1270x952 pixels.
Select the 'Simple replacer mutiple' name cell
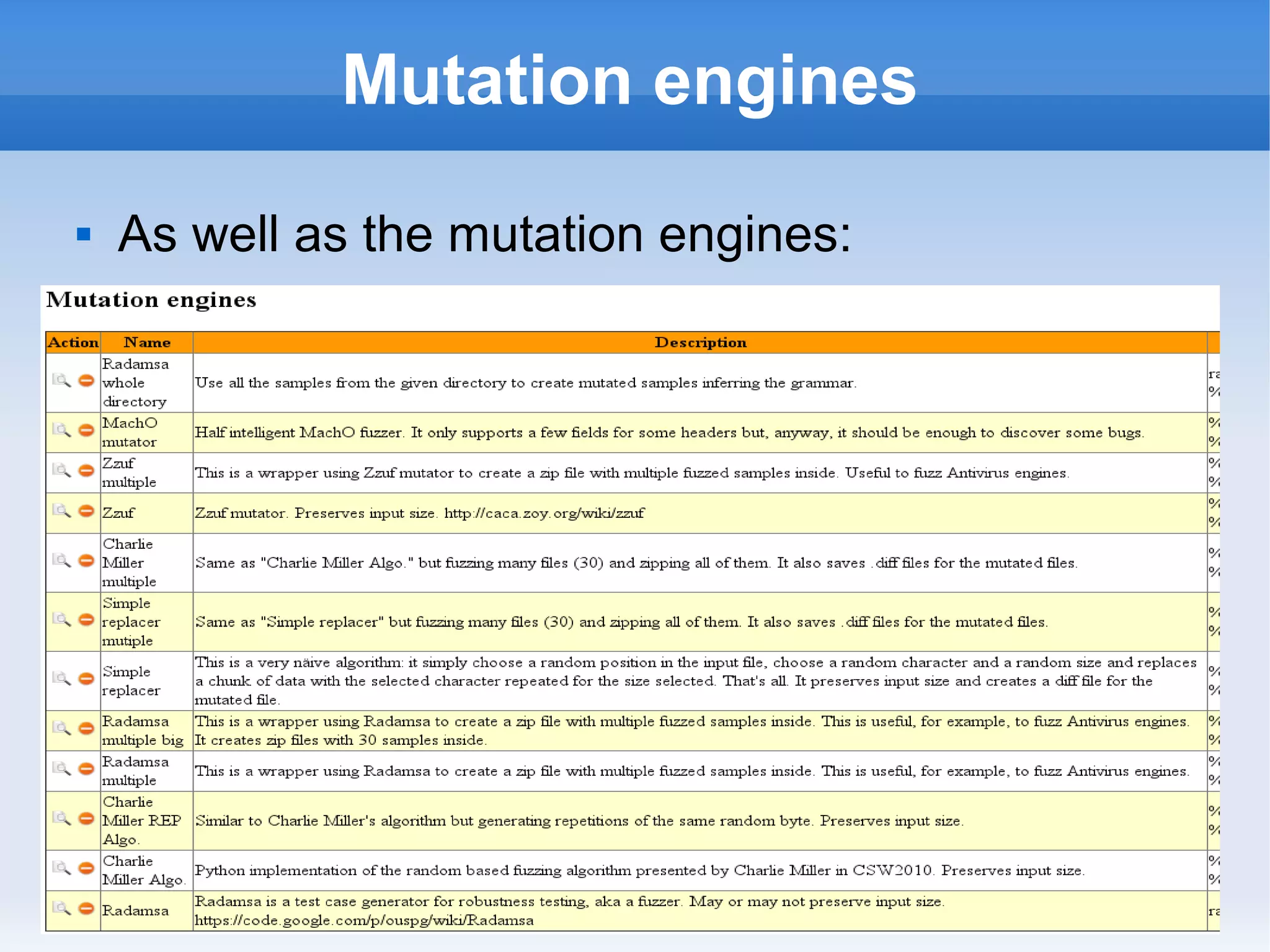click(147, 621)
